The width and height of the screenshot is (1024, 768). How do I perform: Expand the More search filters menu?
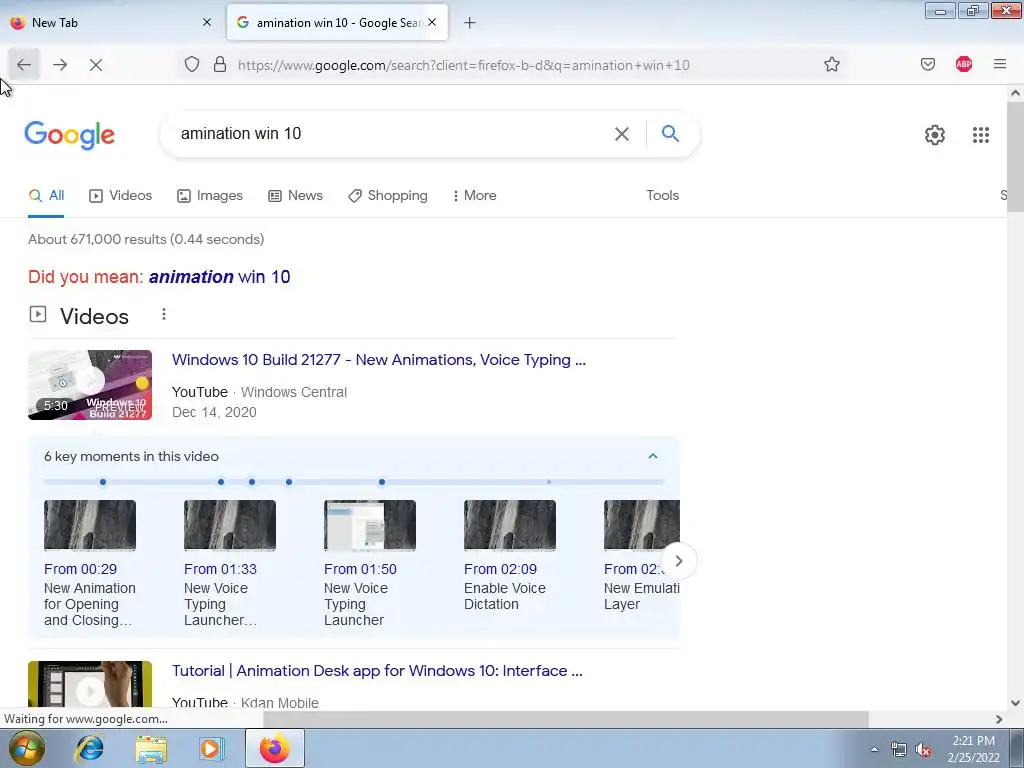475,195
